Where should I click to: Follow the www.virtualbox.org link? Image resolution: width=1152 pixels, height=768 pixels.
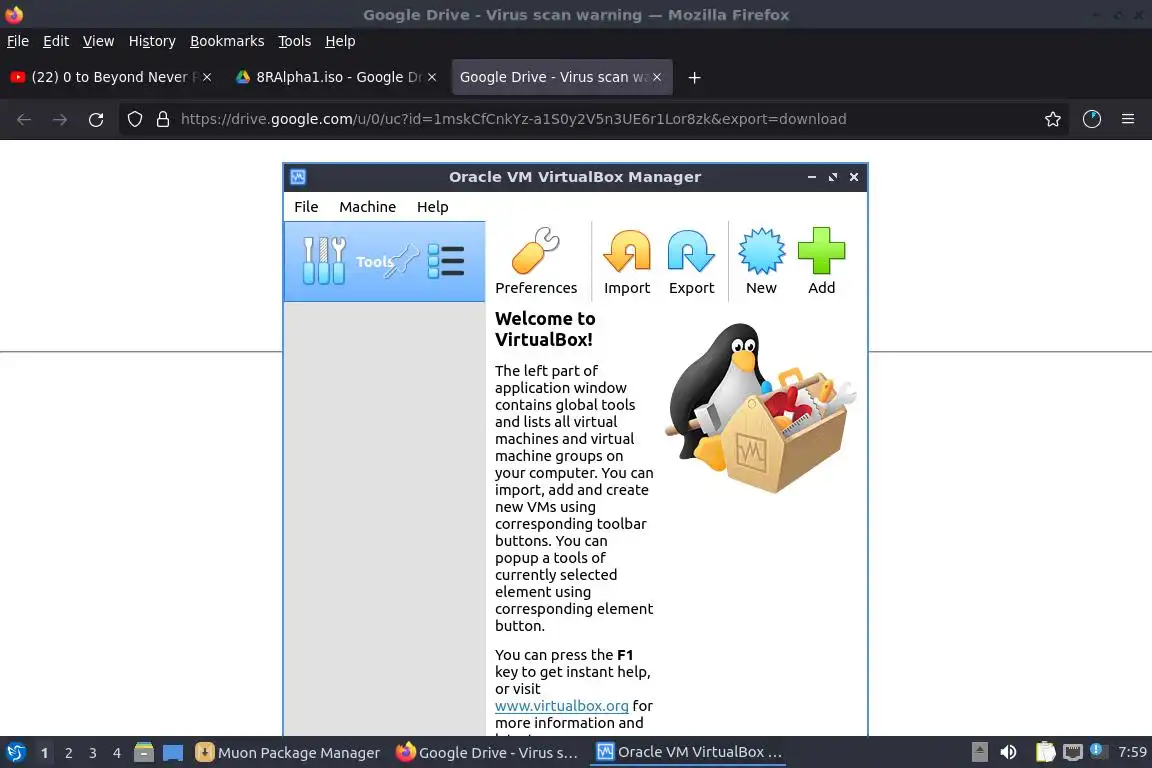tap(561, 706)
